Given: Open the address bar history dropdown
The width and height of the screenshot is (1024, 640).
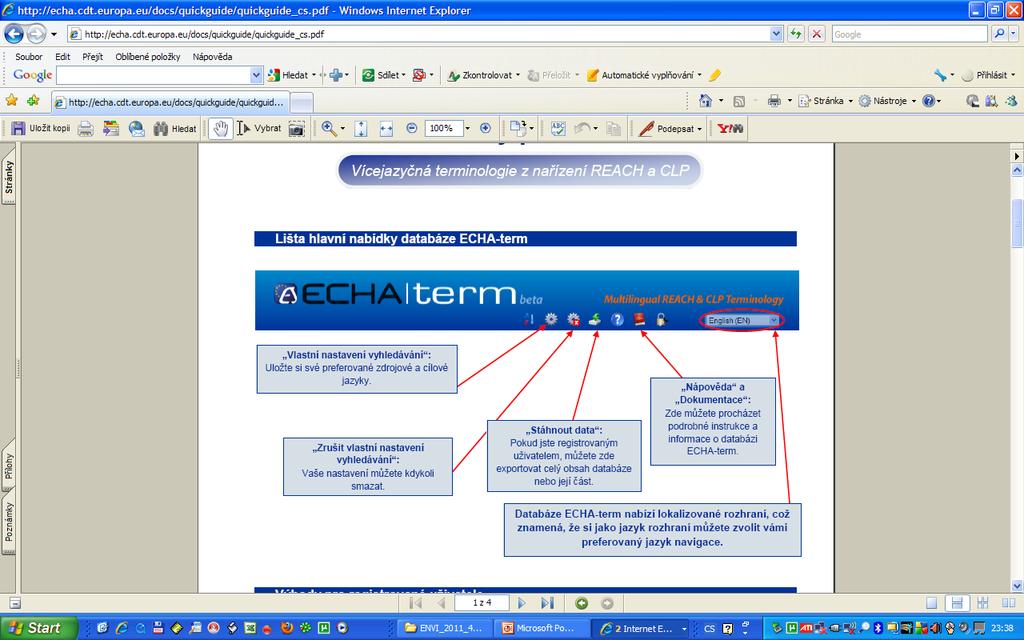Looking at the screenshot, I should point(776,34).
